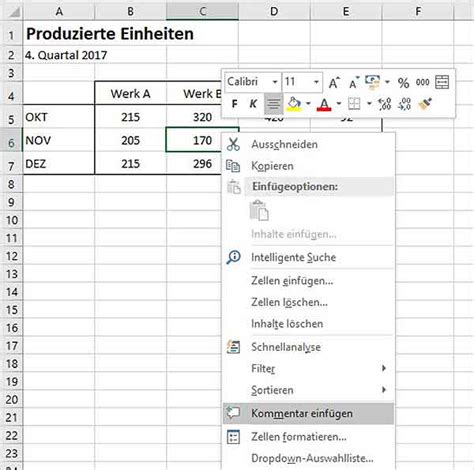
Task: Open the borders dropdown arrow
Action: (369, 104)
